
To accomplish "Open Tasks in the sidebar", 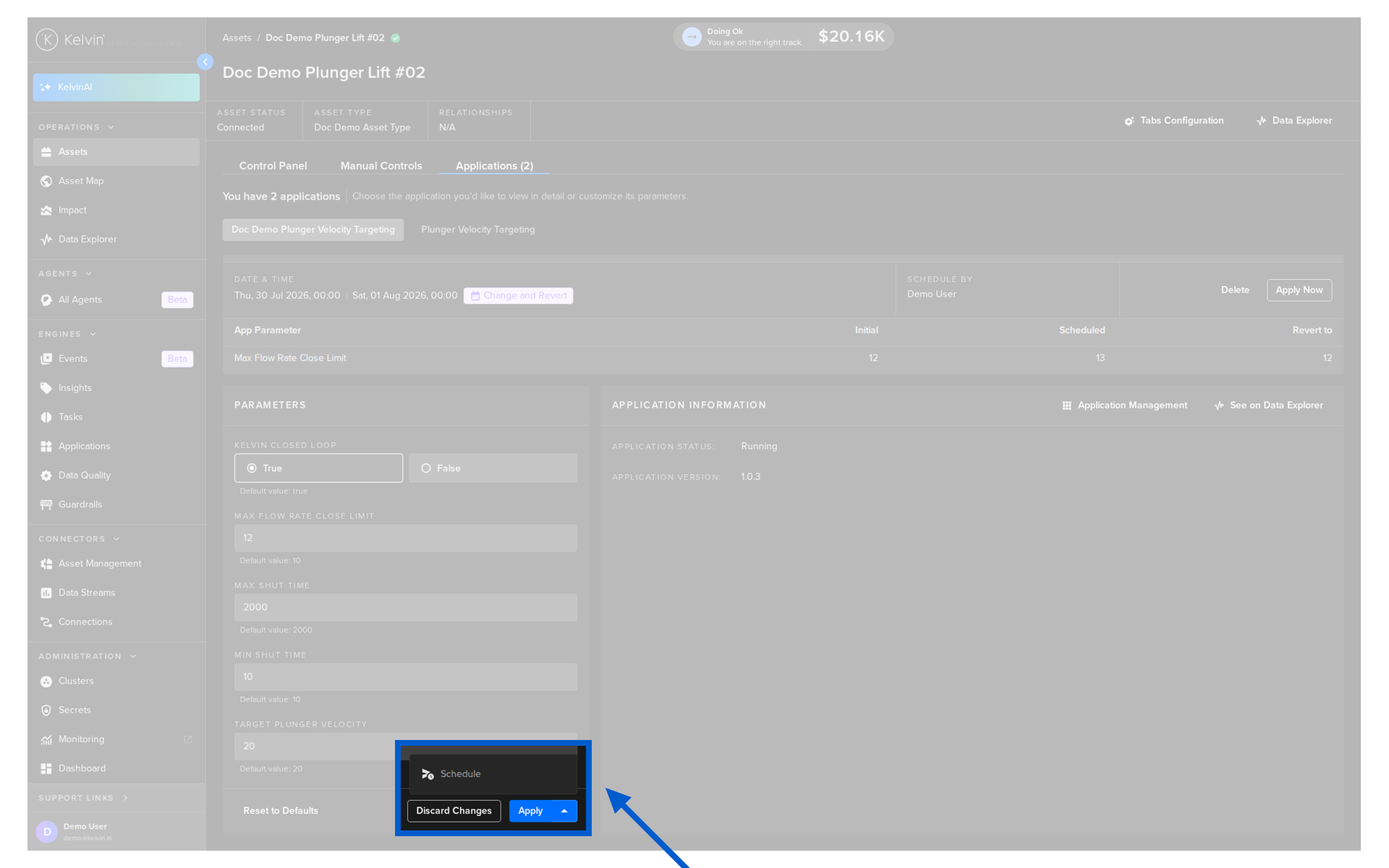I will 116,417.
